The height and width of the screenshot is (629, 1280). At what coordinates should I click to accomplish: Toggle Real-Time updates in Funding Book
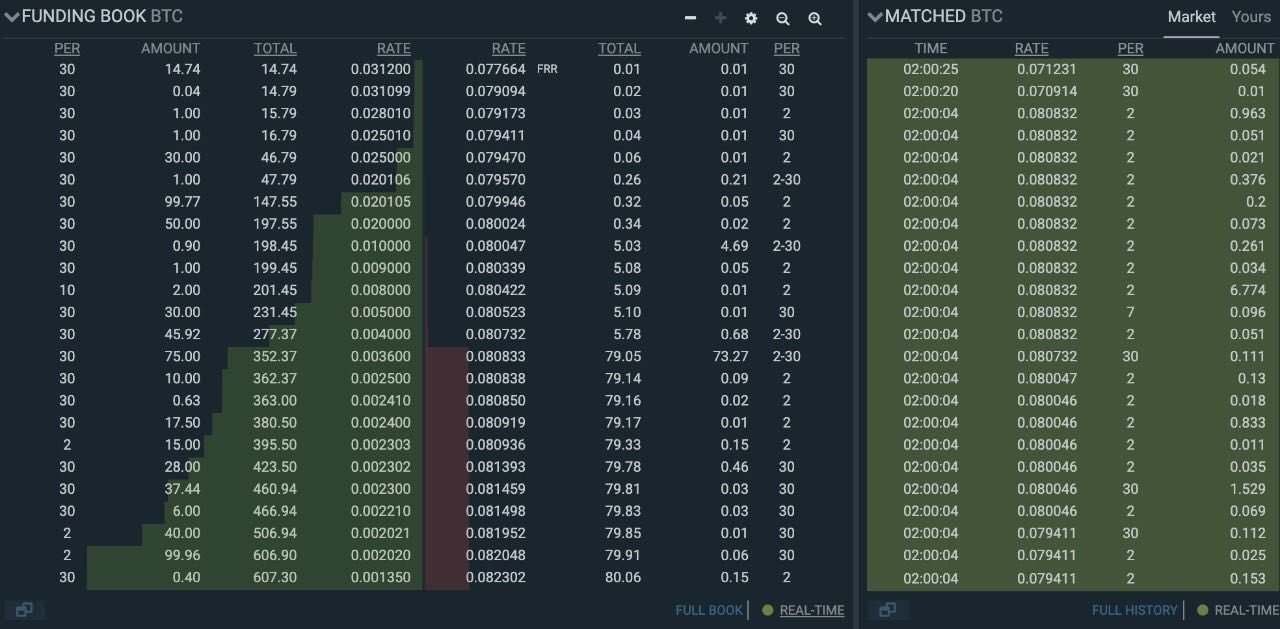click(811, 610)
